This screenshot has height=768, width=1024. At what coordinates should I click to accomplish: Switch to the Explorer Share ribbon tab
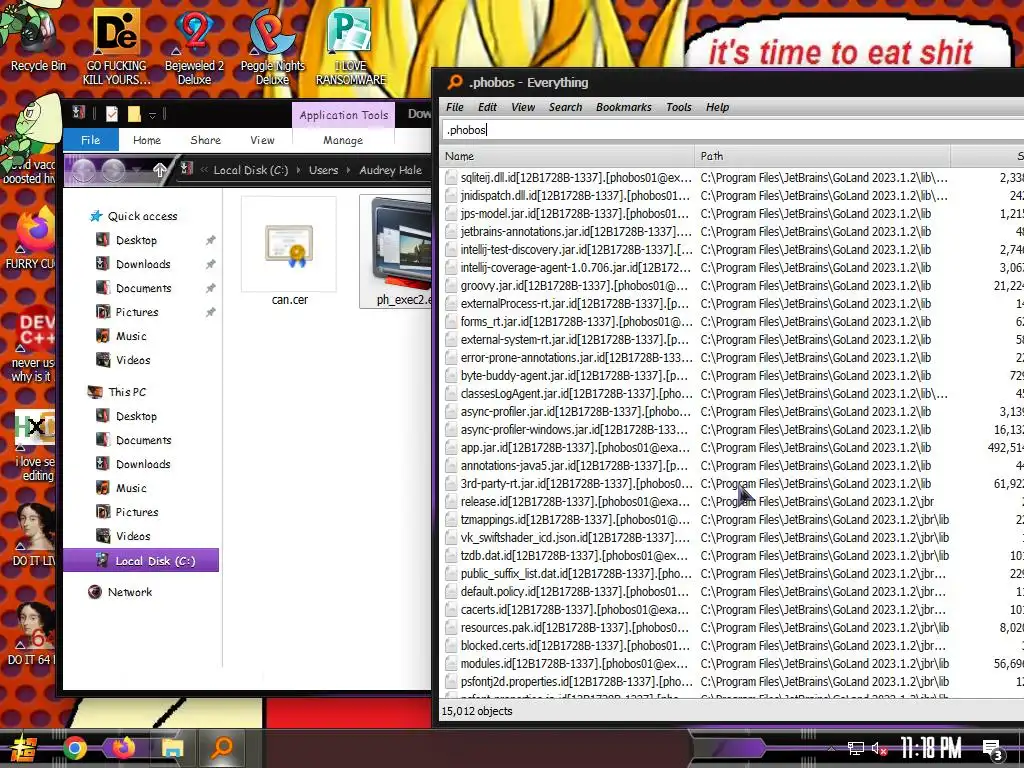205,140
